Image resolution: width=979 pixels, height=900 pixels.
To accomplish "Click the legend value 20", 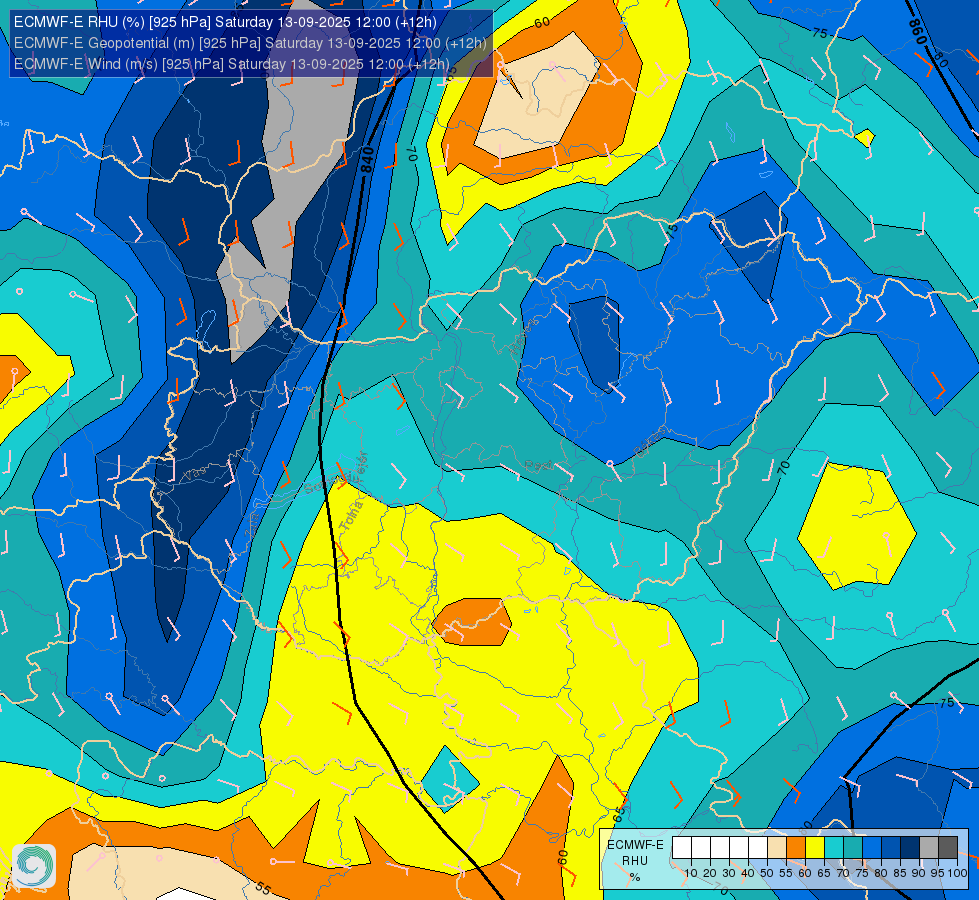I will [x=710, y=873].
